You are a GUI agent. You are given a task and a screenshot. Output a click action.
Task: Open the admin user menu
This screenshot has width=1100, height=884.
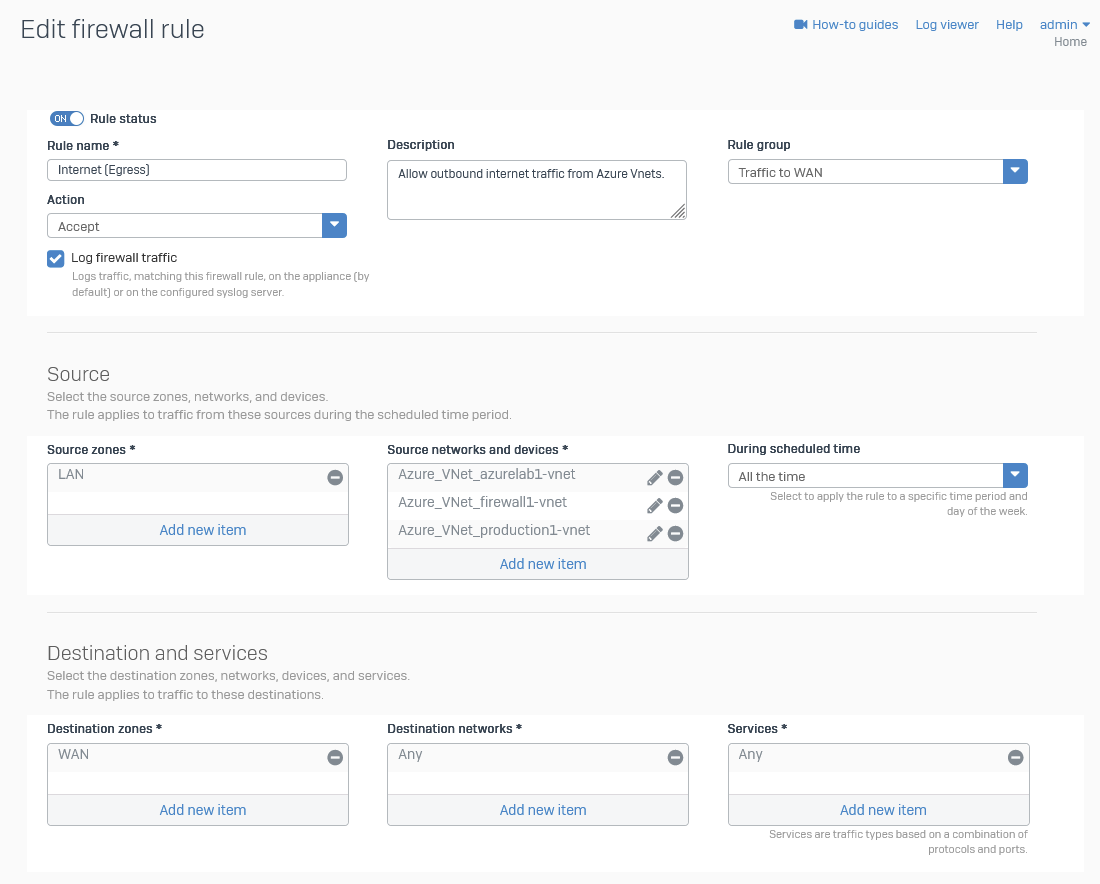(1064, 25)
